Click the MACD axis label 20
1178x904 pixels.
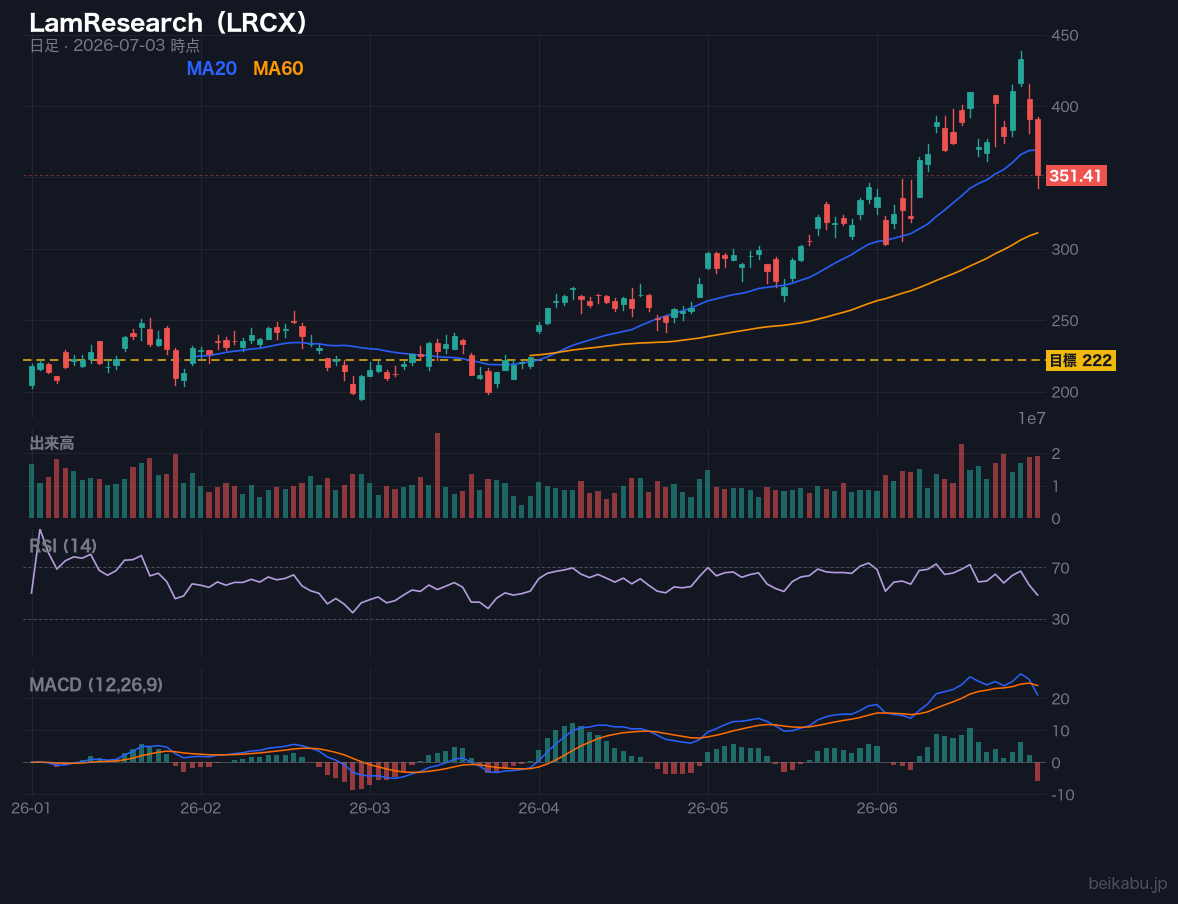tap(1060, 699)
